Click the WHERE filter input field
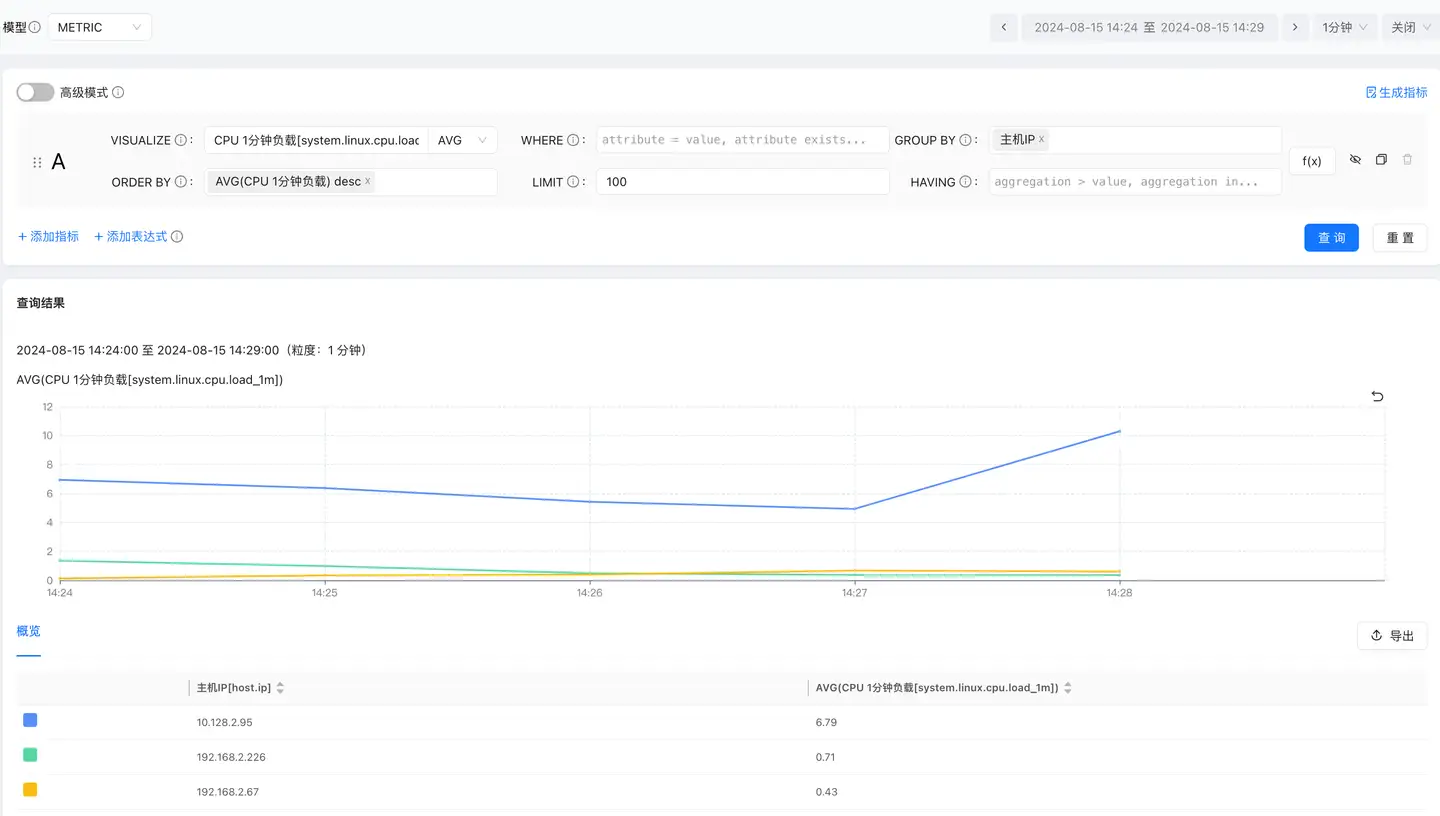This screenshot has width=1440, height=816. 742,140
